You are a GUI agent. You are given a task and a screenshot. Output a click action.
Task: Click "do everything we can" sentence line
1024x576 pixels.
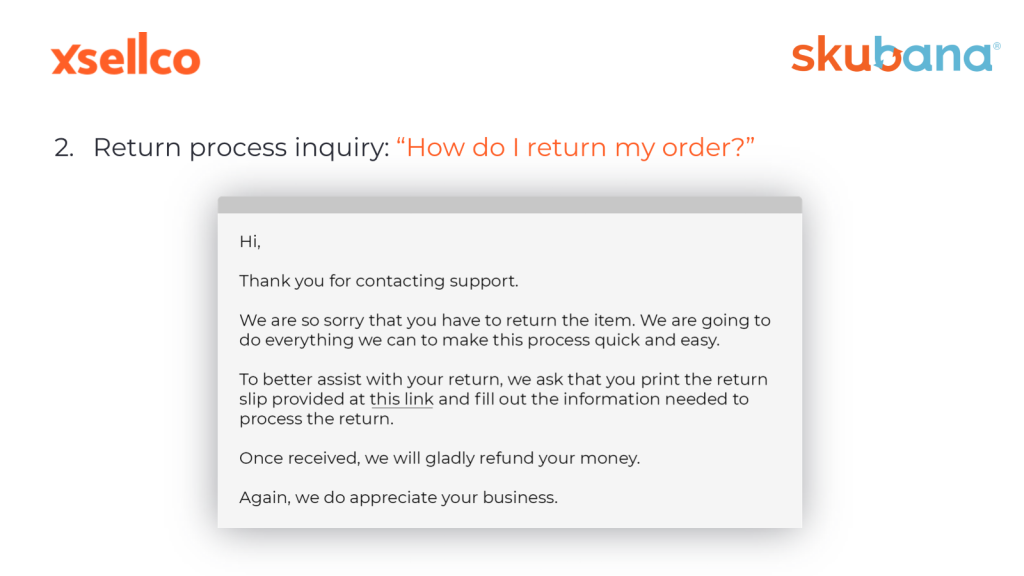(479, 340)
